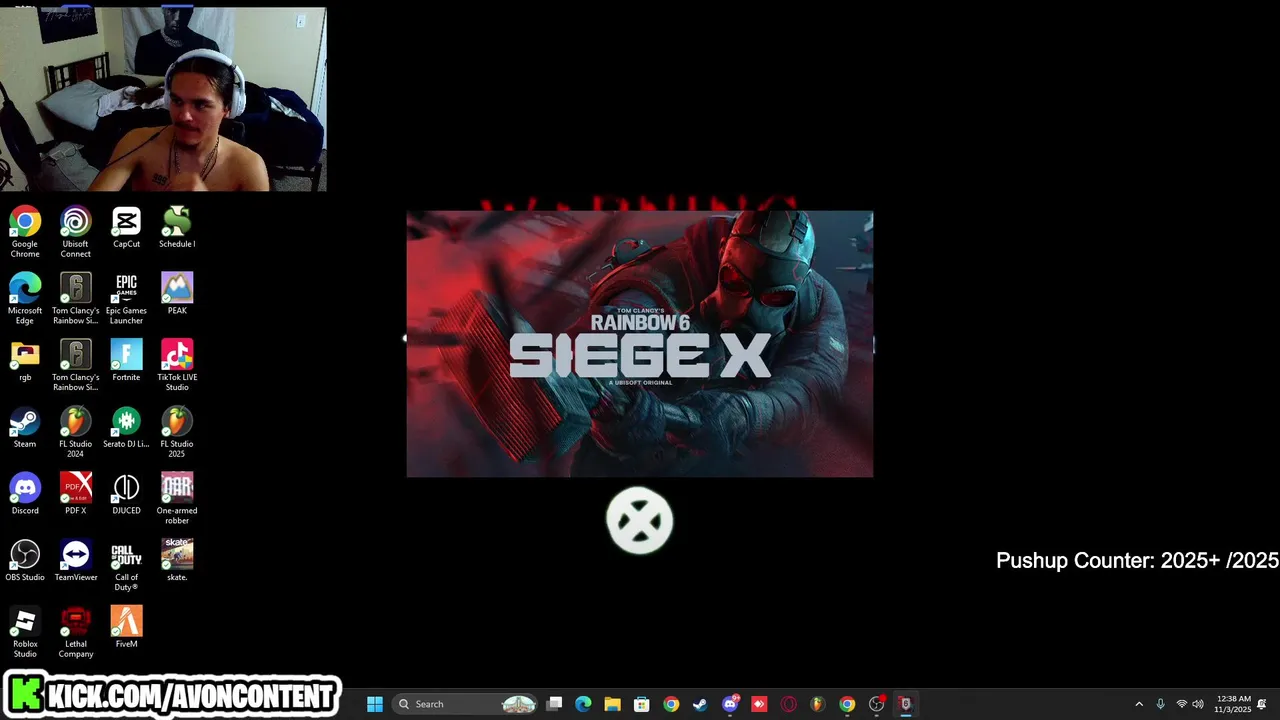Open Google Chrome desktop shortcut
Image resolution: width=1280 pixels, height=720 pixels.
(25, 232)
